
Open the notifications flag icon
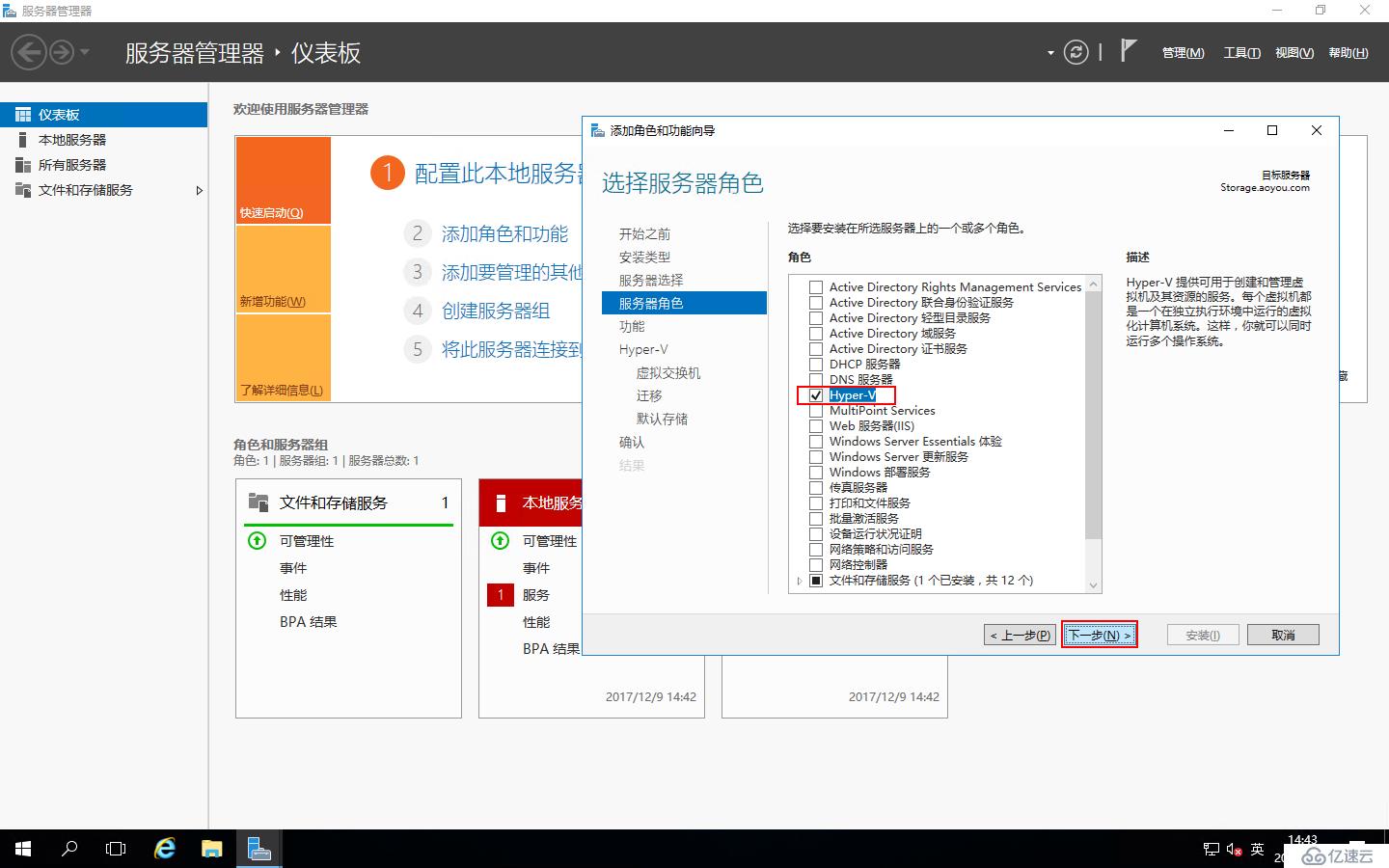point(1129,50)
